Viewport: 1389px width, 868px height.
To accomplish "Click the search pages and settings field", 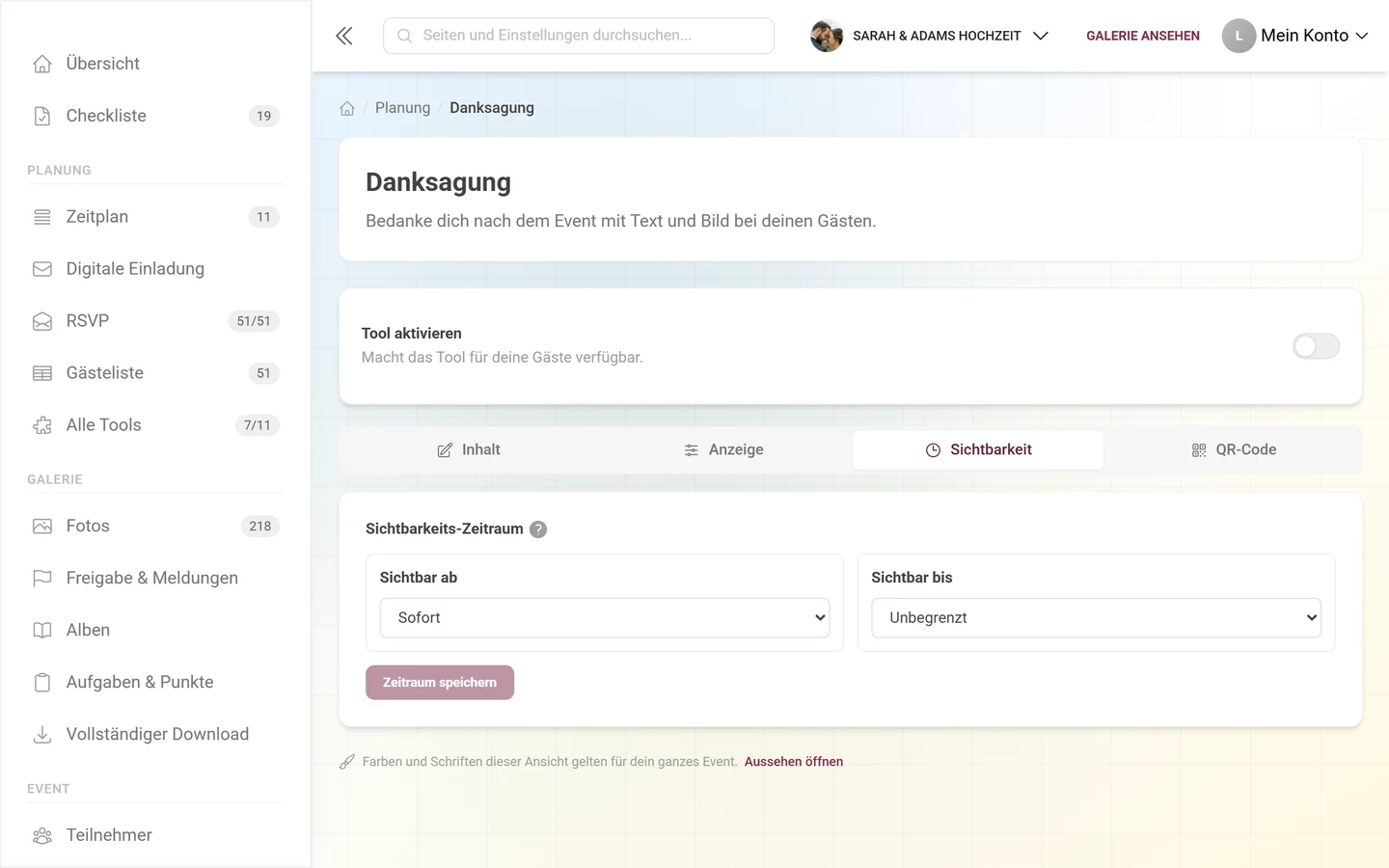I will pos(579,36).
